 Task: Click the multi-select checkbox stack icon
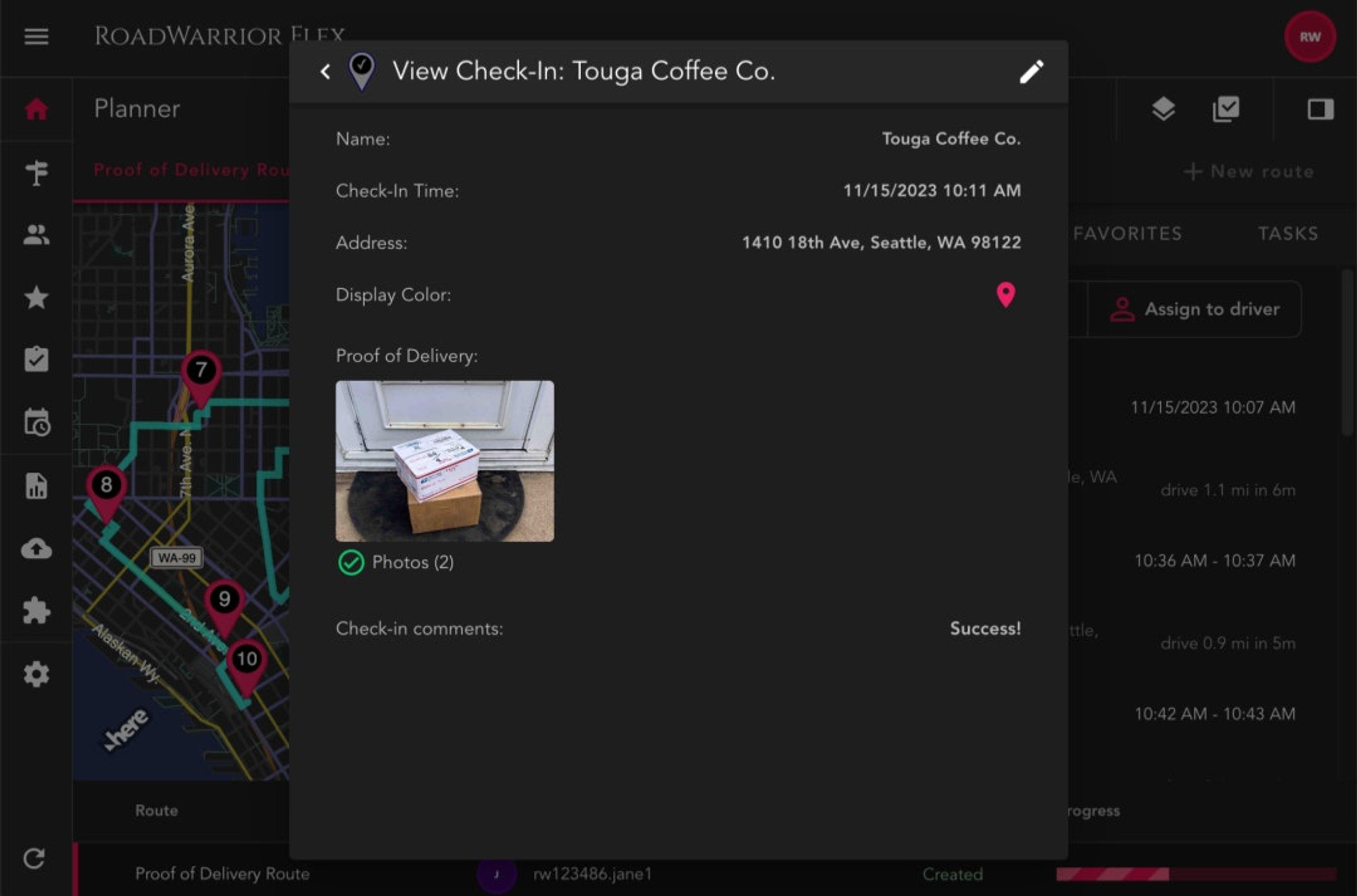tap(1226, 109)
